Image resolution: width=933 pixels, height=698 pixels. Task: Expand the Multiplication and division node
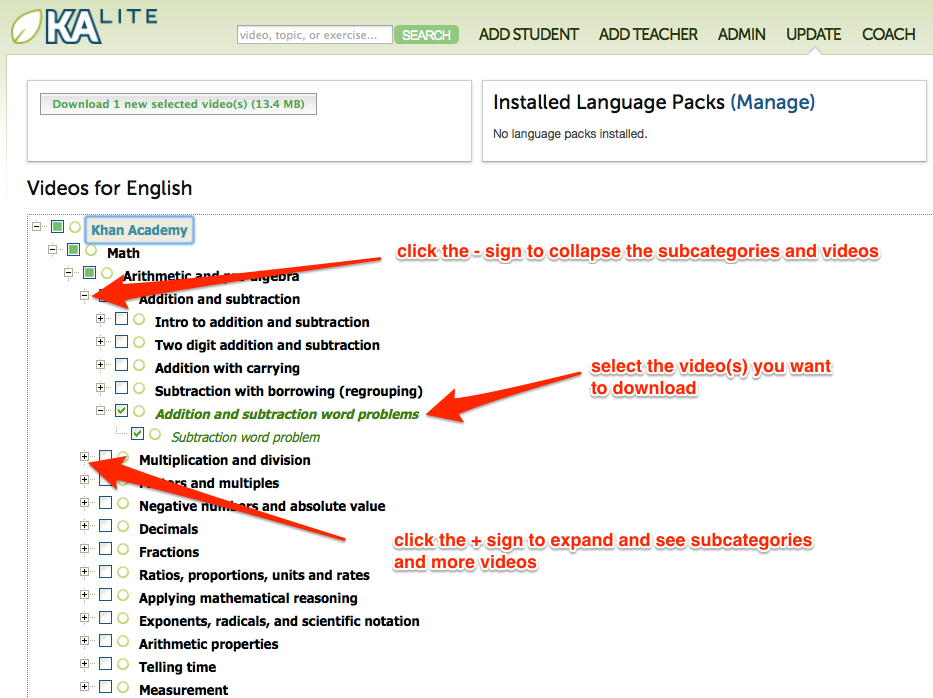pos(84,457)
